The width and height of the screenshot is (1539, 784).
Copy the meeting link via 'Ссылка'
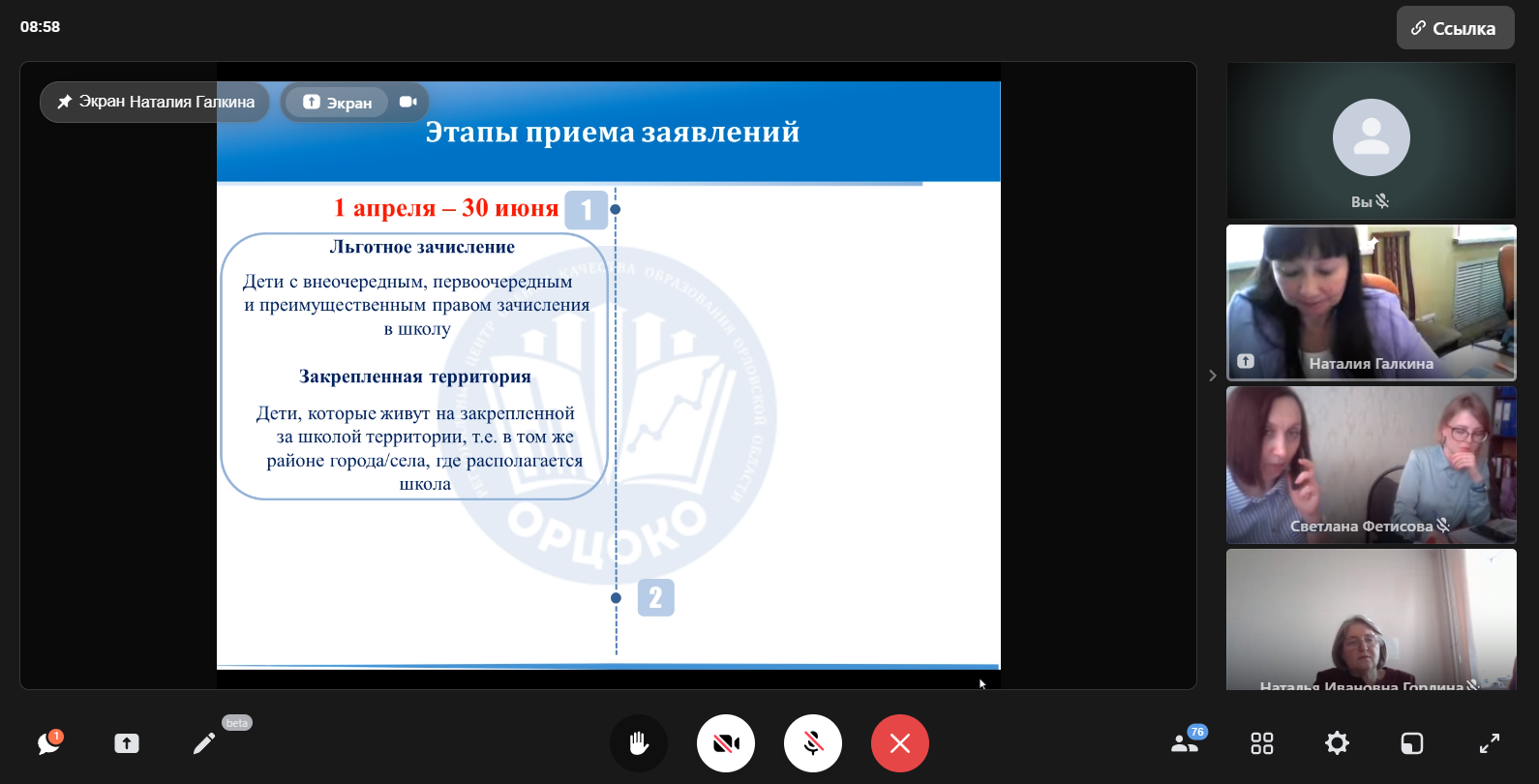tap(1455, 28)
